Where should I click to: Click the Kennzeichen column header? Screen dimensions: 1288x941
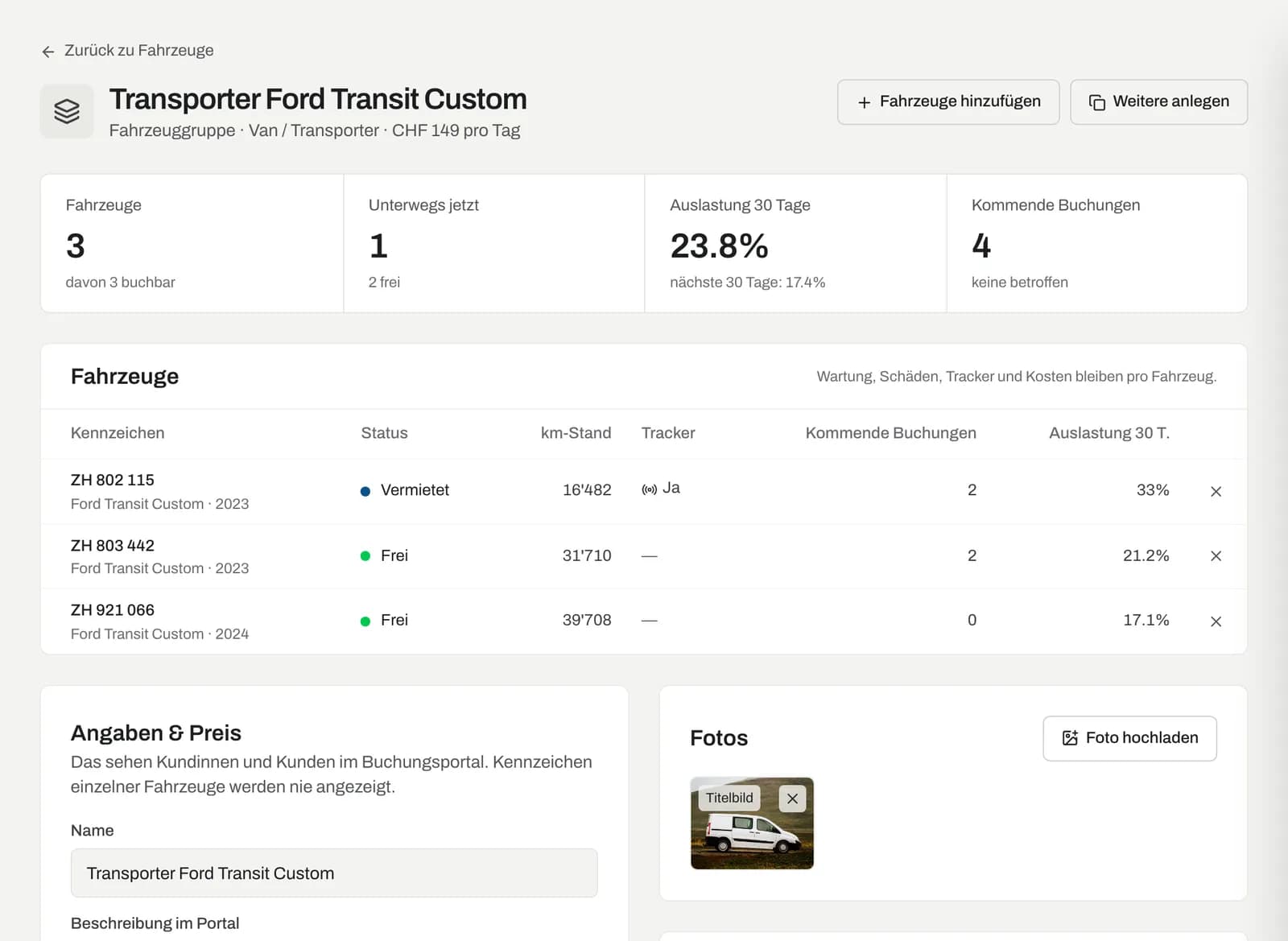coord(118,433)
